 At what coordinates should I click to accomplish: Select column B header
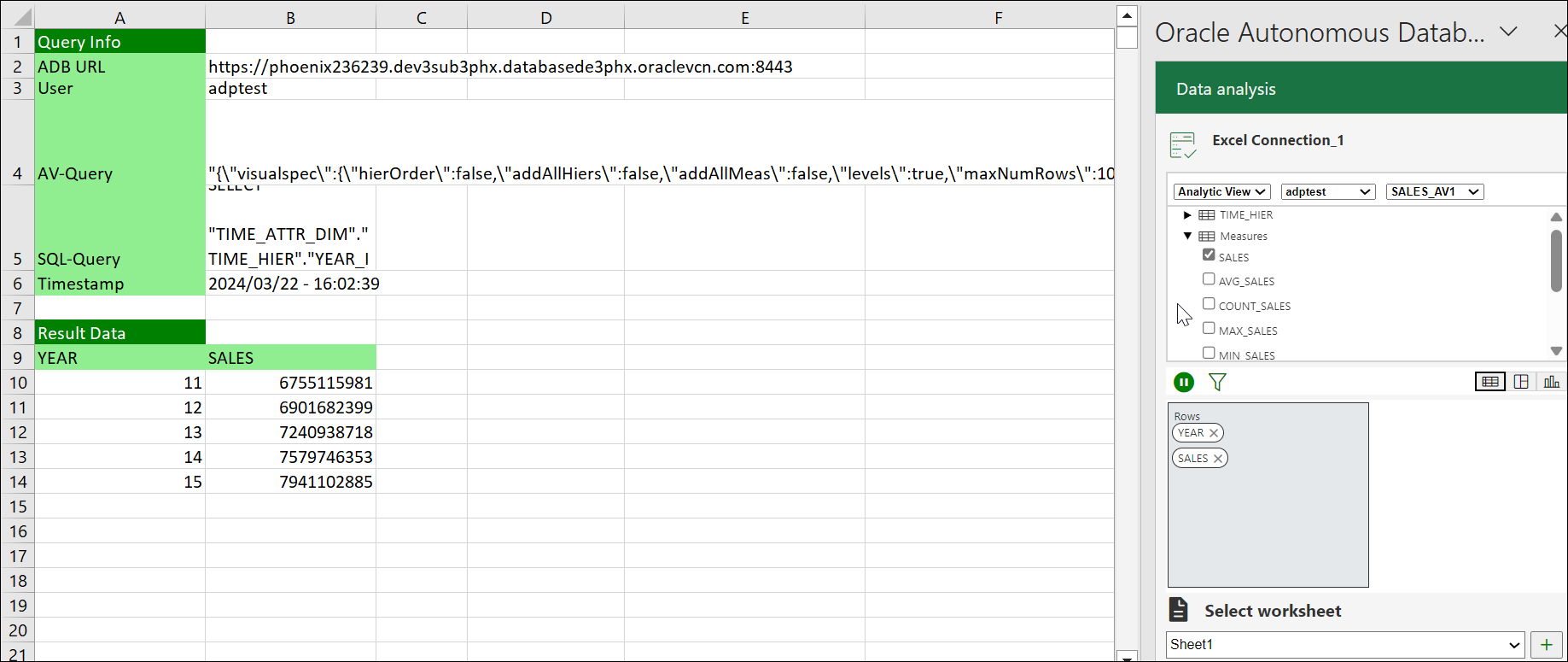[290, 18]
